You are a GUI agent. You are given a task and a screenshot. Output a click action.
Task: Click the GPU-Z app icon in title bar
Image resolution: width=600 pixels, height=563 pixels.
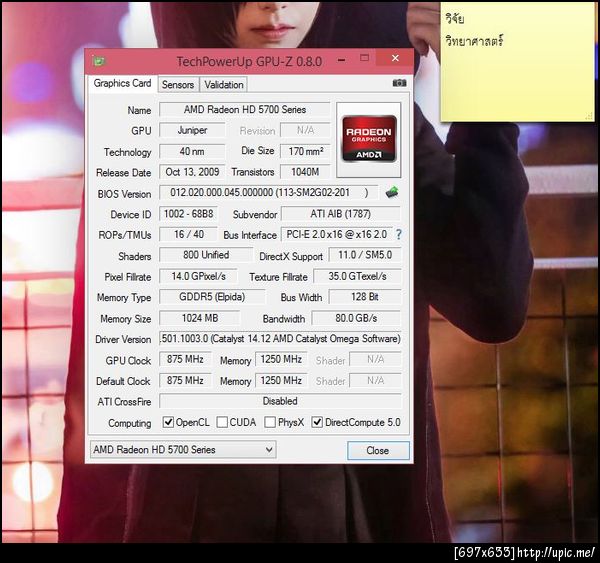pyautogui.click(x=99, y=61)
